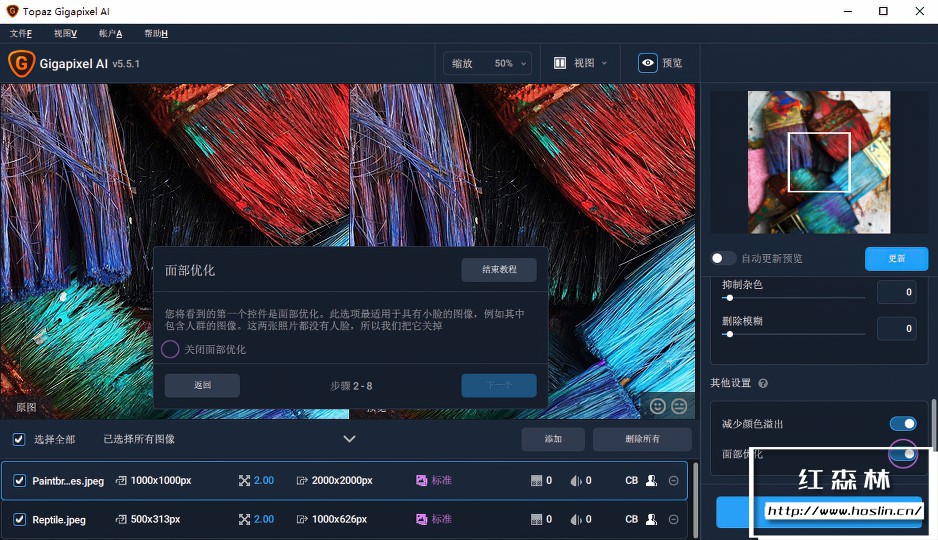Open the 文件F menu

coord(21,33)
